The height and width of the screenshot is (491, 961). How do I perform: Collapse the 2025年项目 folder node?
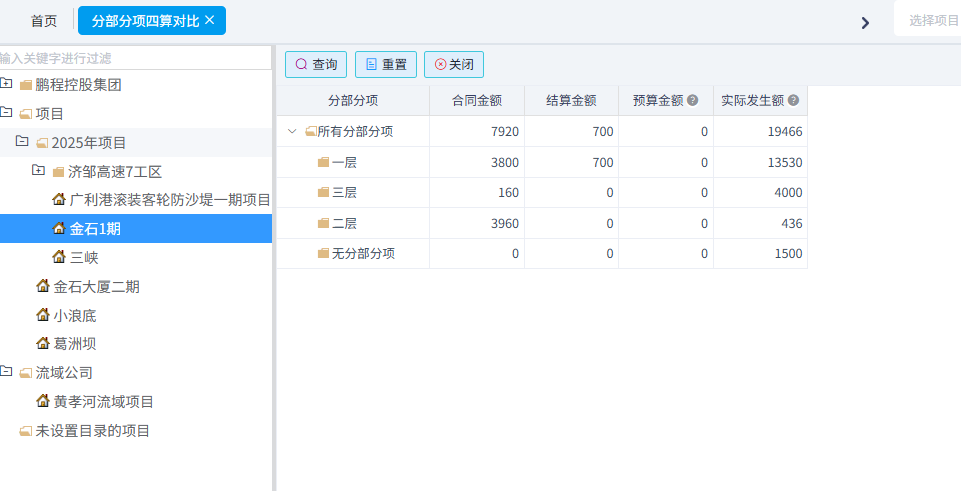pyautogui.click(x=22, y=142)
